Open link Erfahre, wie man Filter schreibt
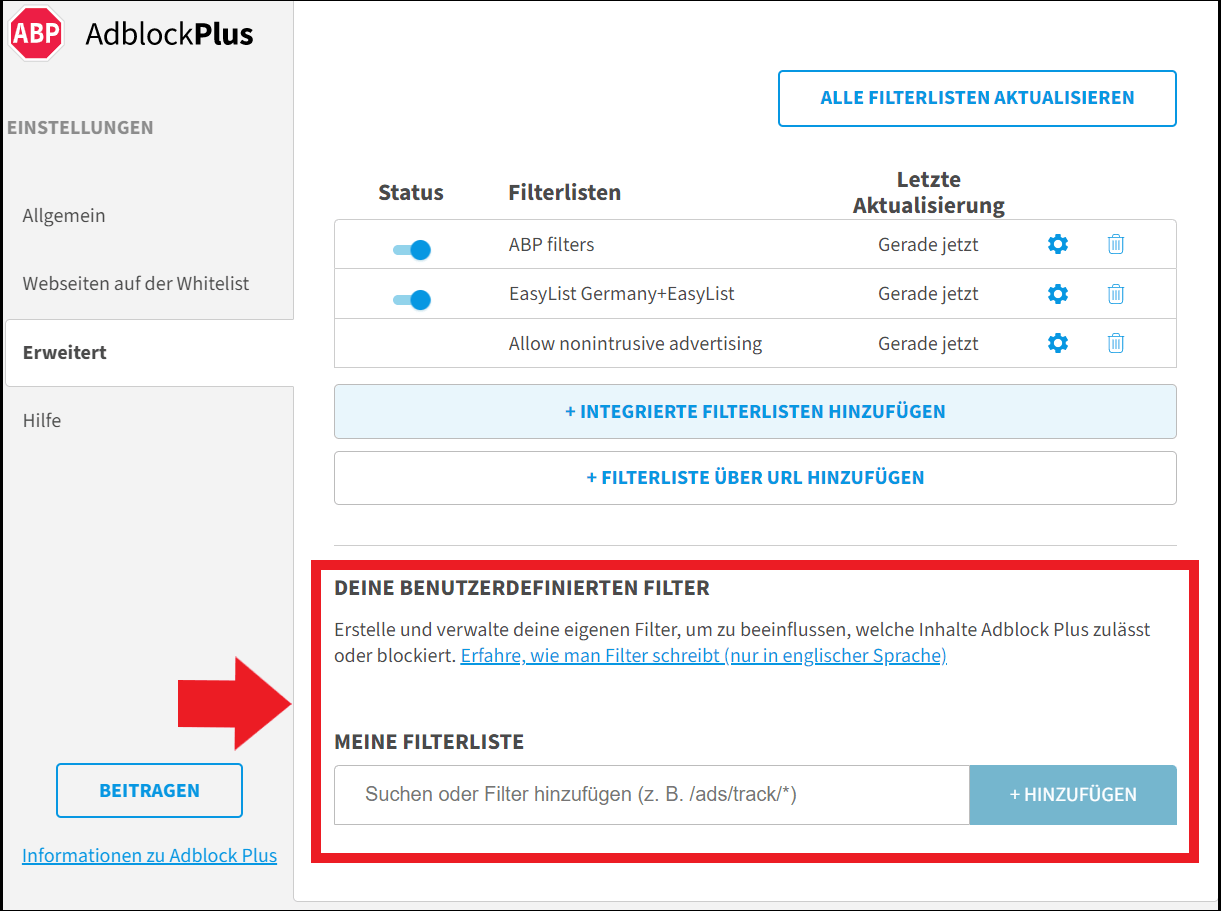 click(x=704, y=656)
